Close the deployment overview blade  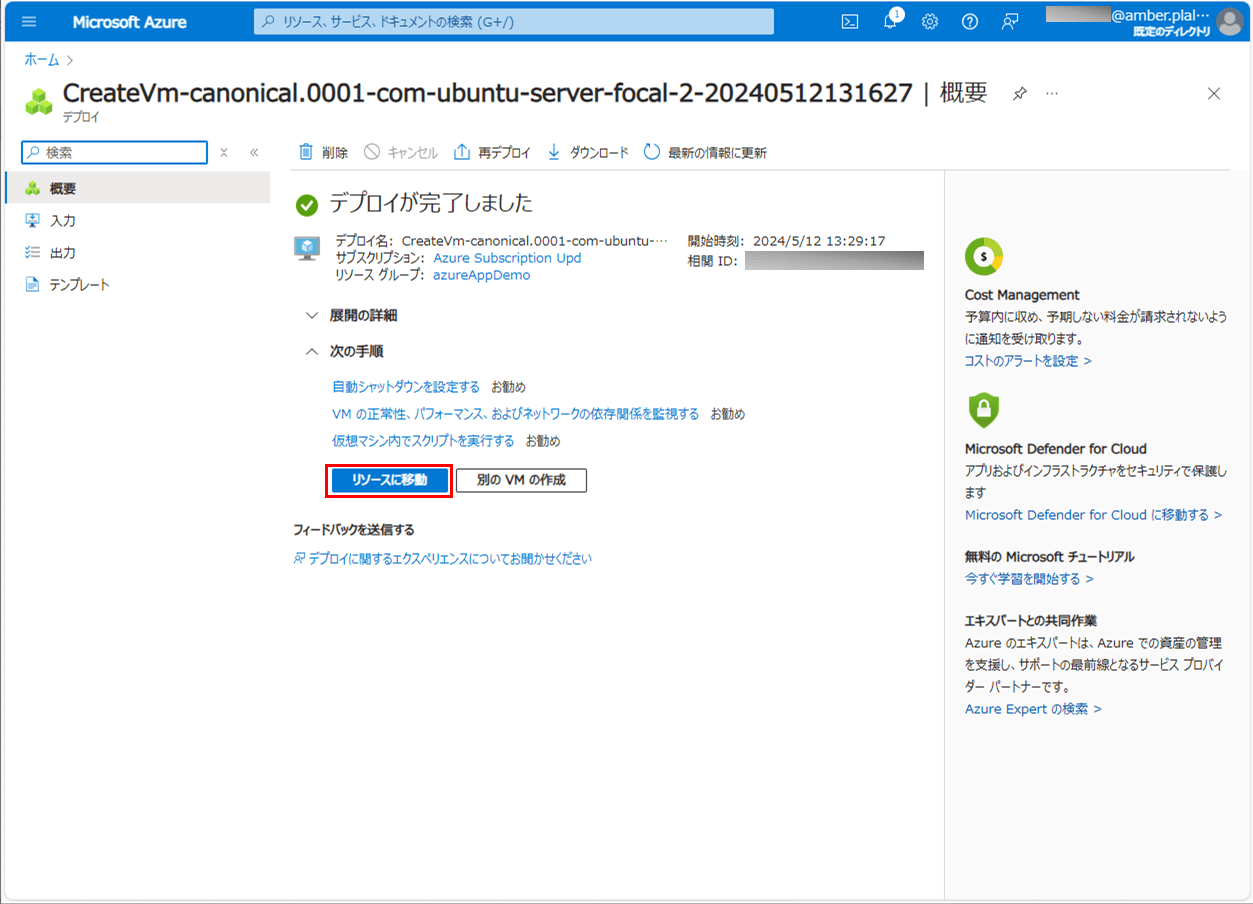1214,94
